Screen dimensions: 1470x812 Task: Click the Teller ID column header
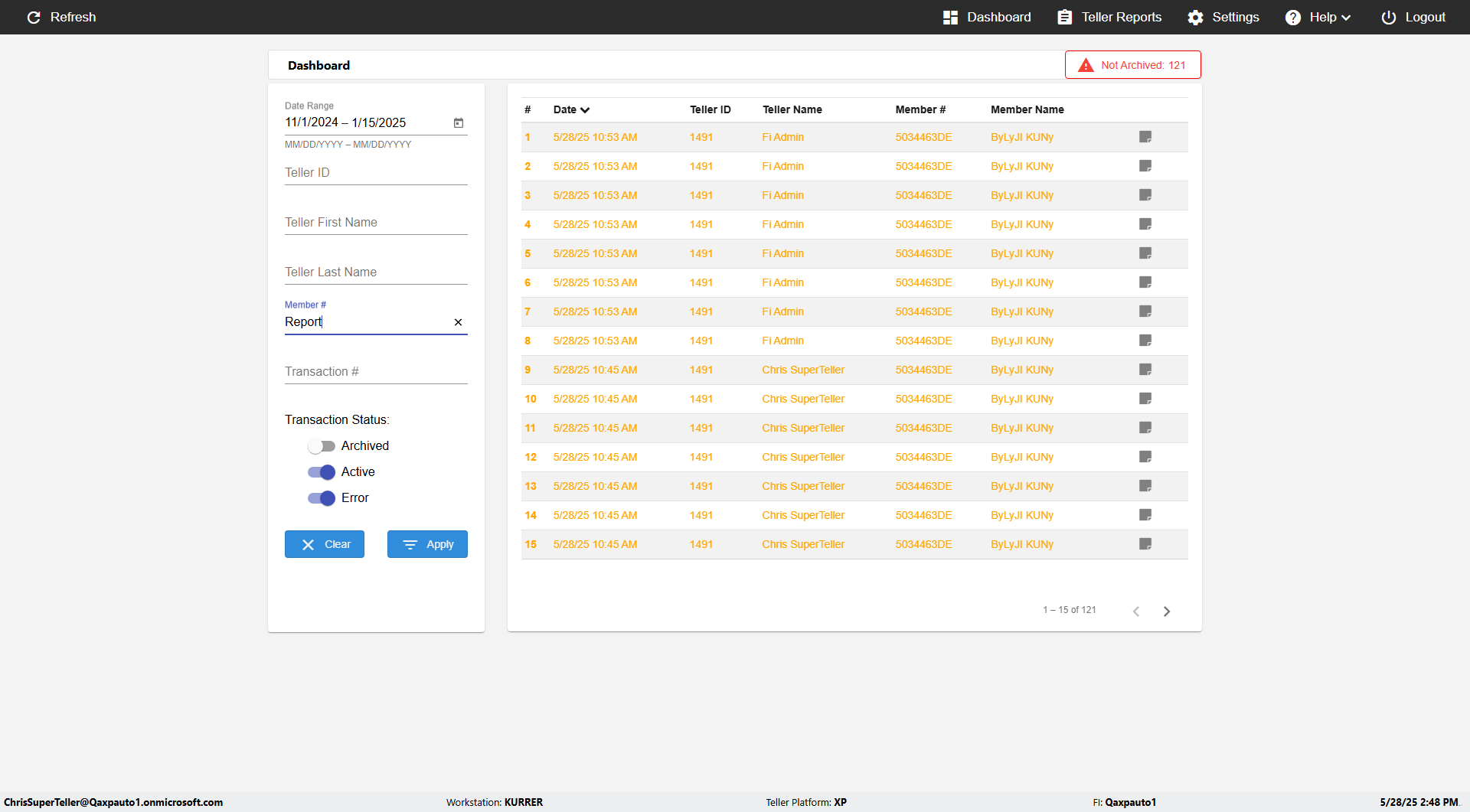tap(710, 109)
